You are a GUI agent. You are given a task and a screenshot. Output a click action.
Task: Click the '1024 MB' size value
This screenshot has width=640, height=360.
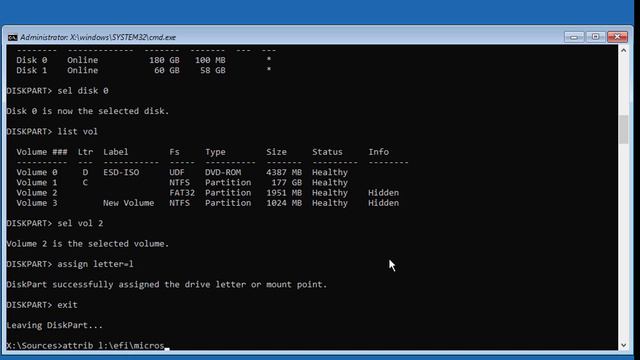pos(284,203)
